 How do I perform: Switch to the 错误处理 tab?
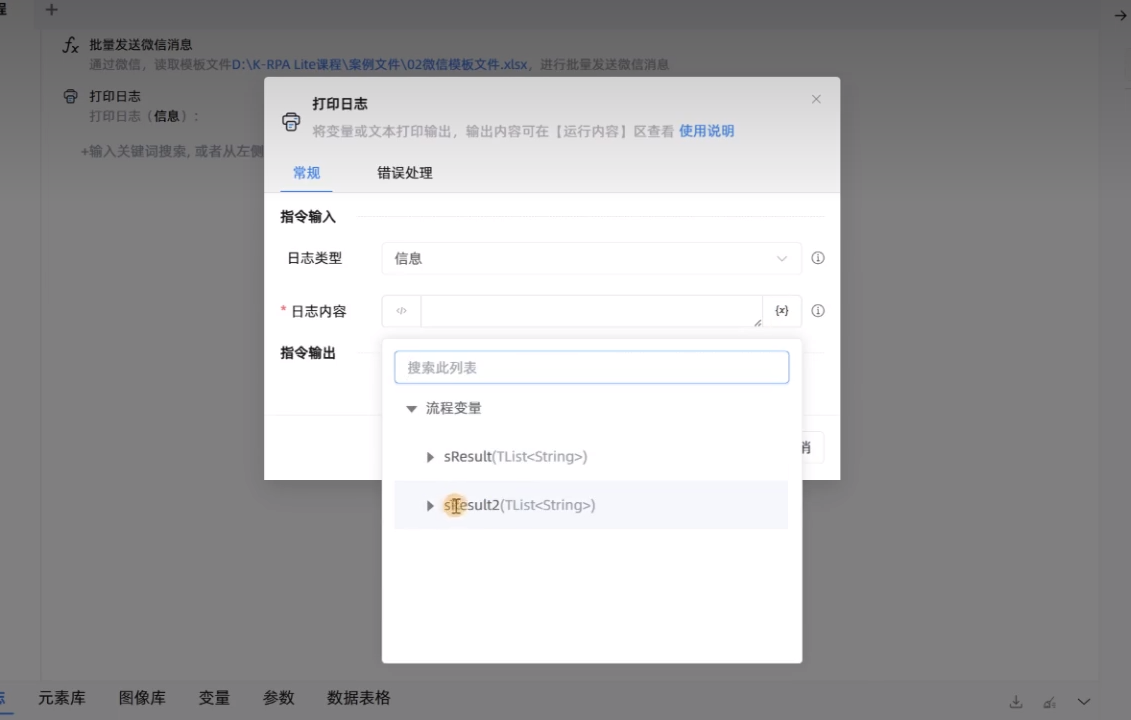[404, 173]
